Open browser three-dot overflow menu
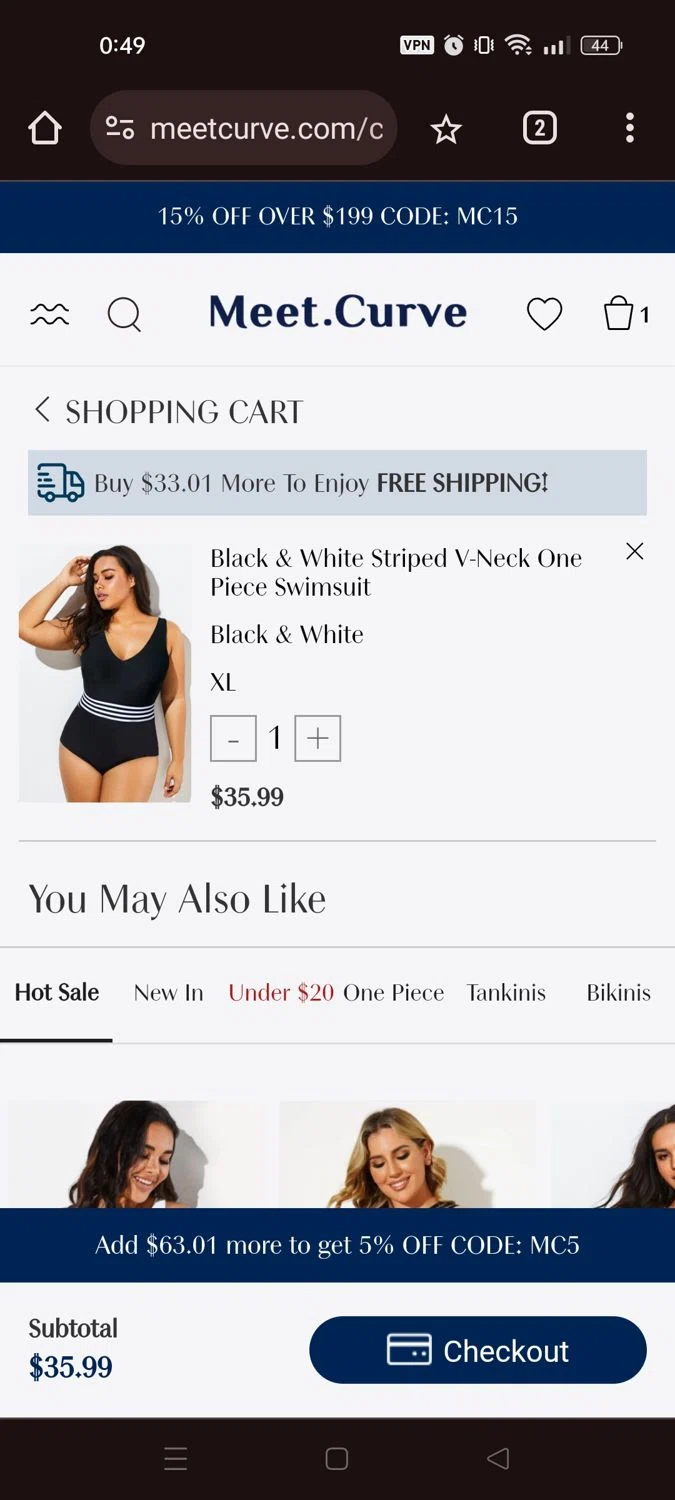 629,128
